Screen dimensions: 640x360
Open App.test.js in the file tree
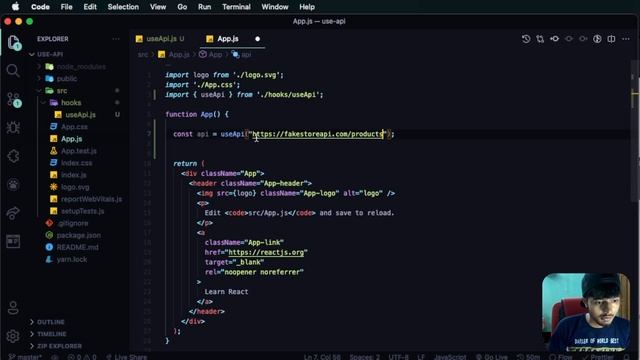click(x=78, y=151)
